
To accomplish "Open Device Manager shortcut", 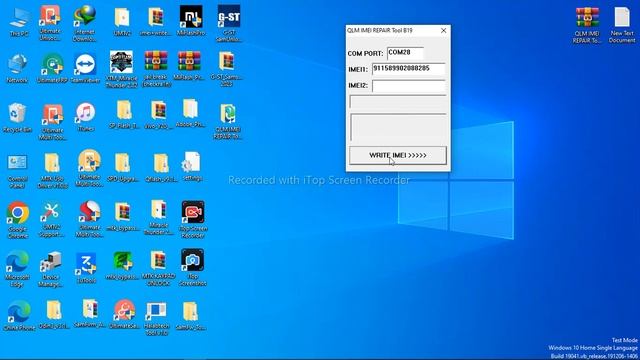I will (x=51, y=269).
